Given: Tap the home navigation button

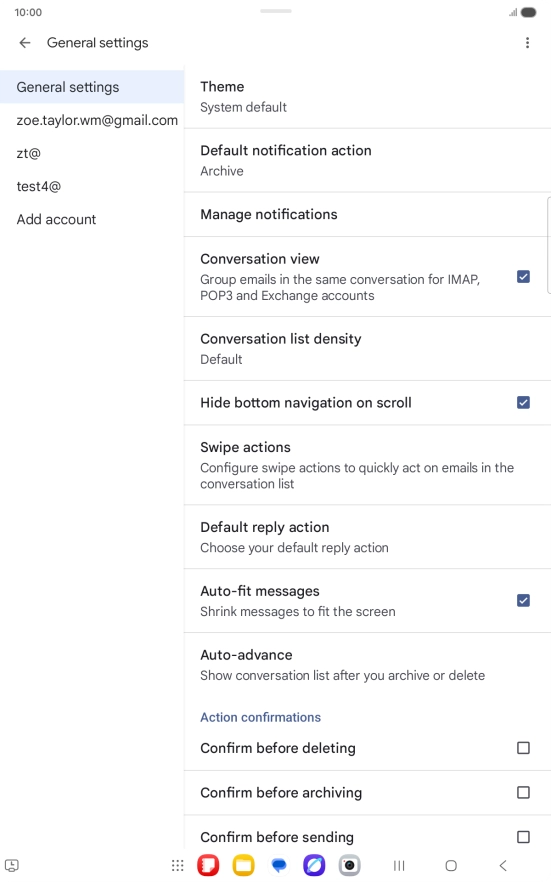Looking at the screenshot, I should (451, 866).
